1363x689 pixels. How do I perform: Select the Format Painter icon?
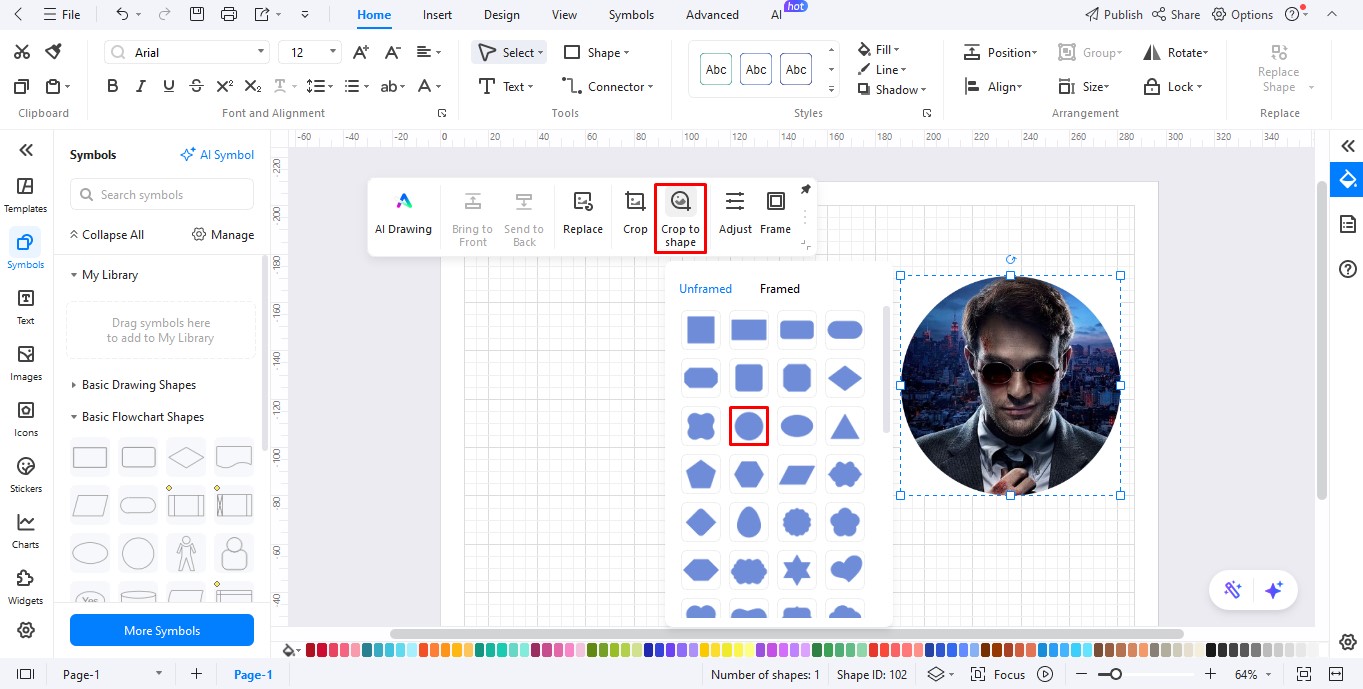[54, 52]
